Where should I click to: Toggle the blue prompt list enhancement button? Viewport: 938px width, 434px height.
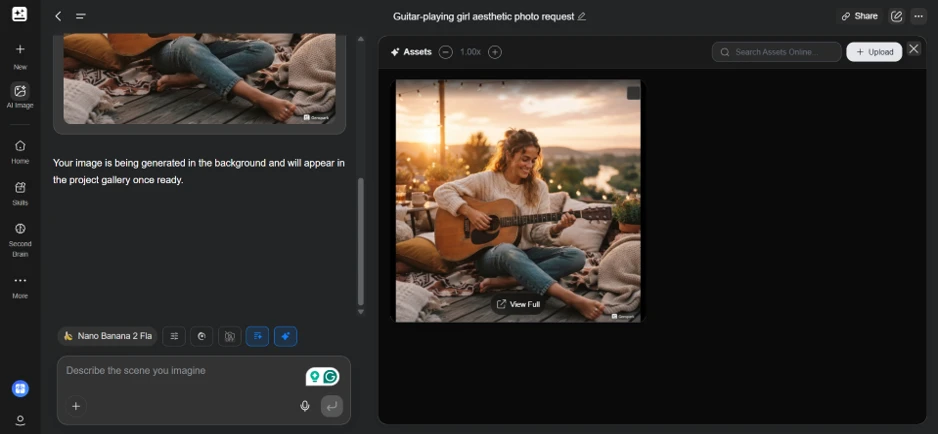click(257, 336)
